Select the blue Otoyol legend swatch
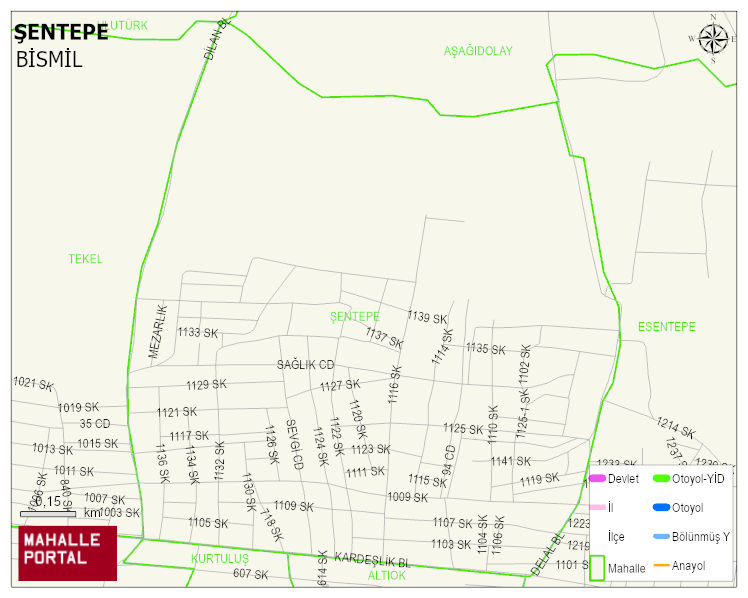Image resolution: width=748 pixels, height=598 pixels. coord(661,508)
